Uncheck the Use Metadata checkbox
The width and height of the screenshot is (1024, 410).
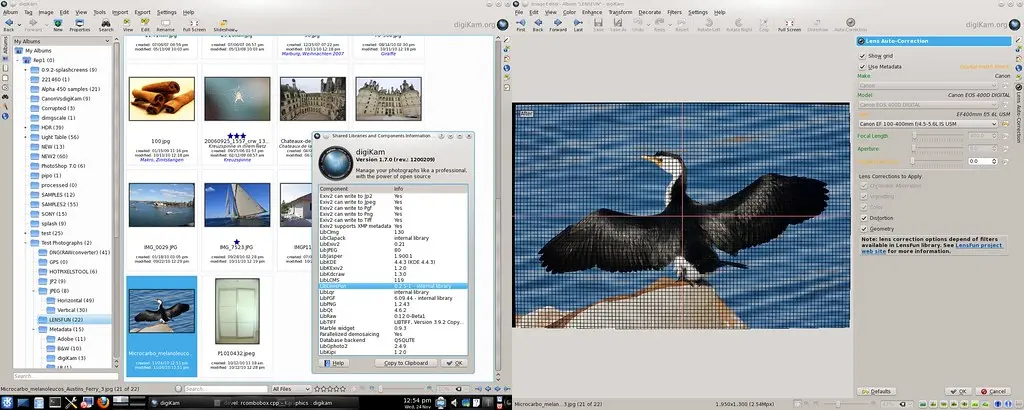pyautogui.click(x=863, y=67)
